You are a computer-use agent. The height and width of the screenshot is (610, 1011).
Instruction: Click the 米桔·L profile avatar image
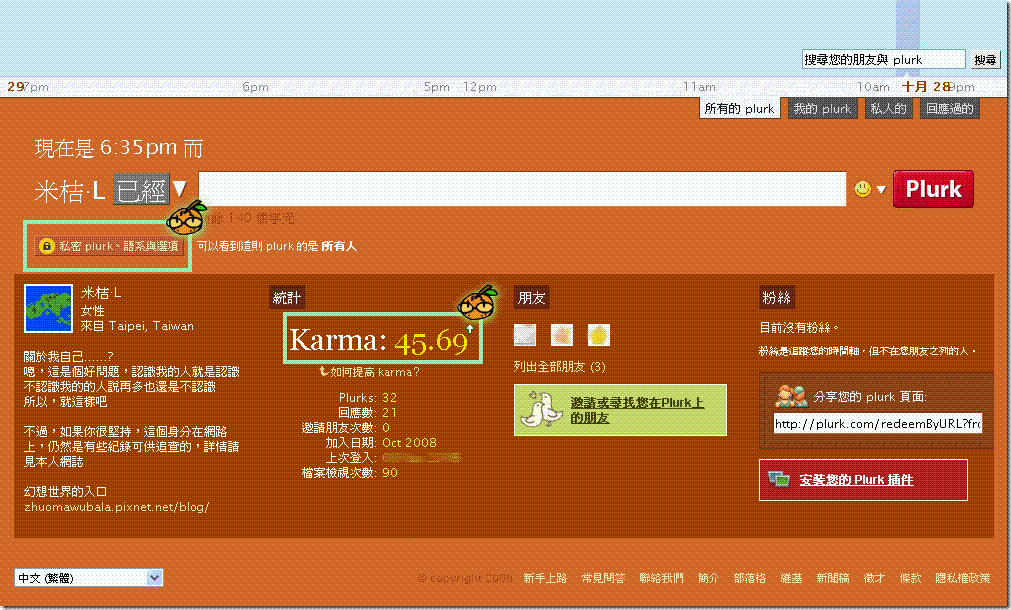48,308
